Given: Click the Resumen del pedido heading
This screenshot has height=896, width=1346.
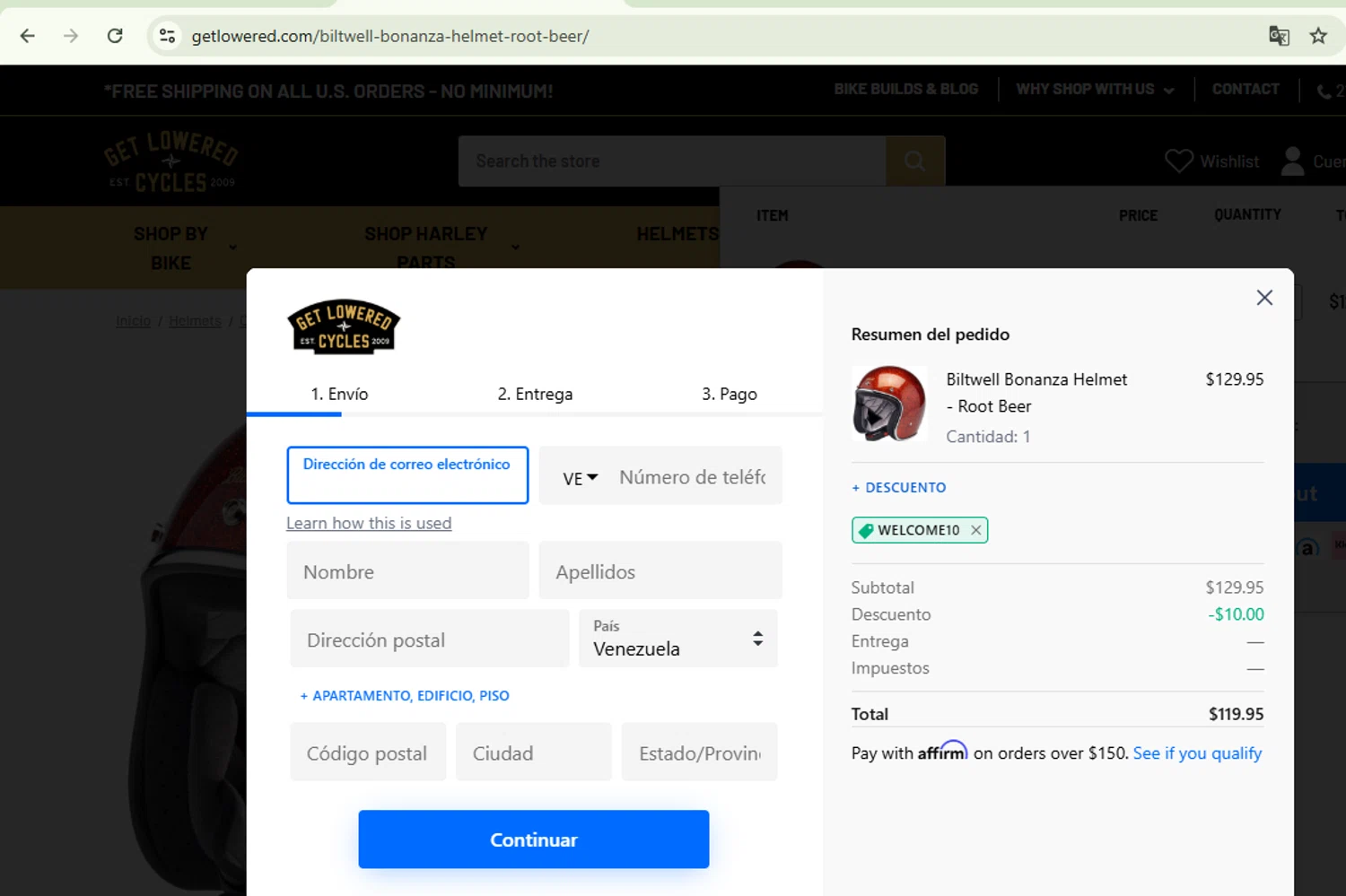Looking at the screenshot, I should [x=931, y=335].
